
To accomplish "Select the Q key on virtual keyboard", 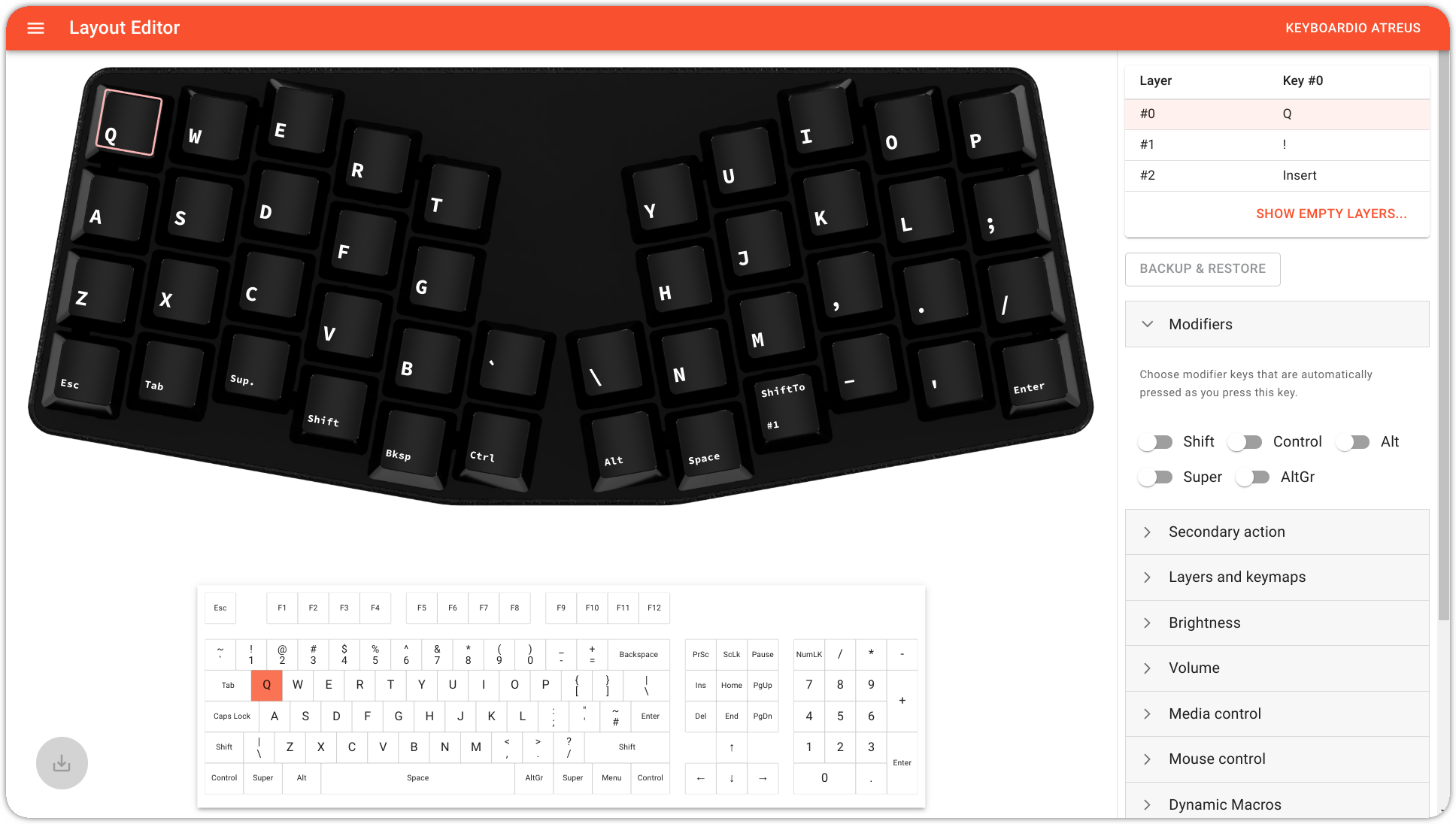I will coord(266,684).
